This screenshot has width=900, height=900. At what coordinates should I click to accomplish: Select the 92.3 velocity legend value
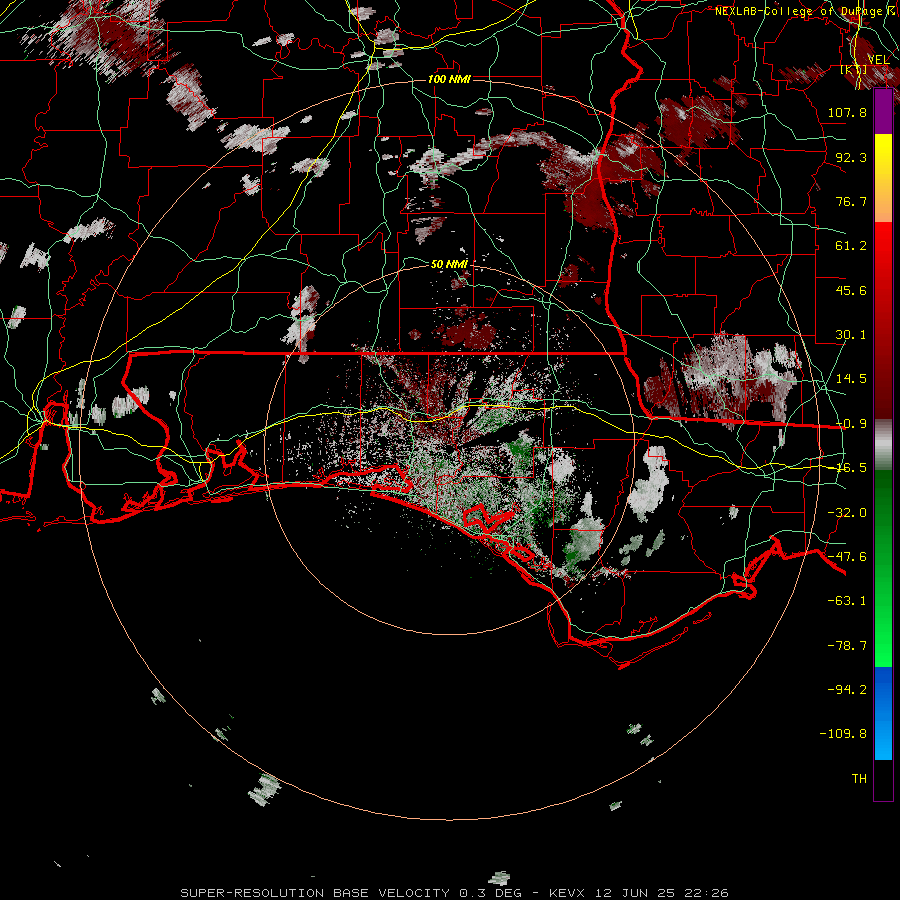pos(851,157)
